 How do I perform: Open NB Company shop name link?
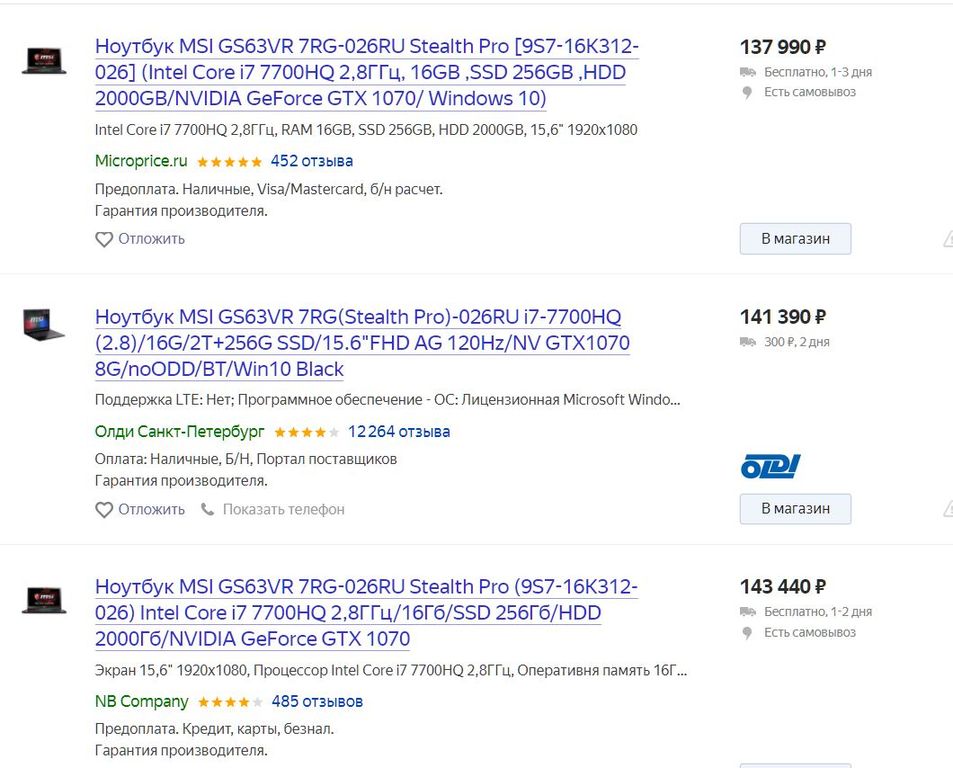pyautogui.click(x=141, y=702)
